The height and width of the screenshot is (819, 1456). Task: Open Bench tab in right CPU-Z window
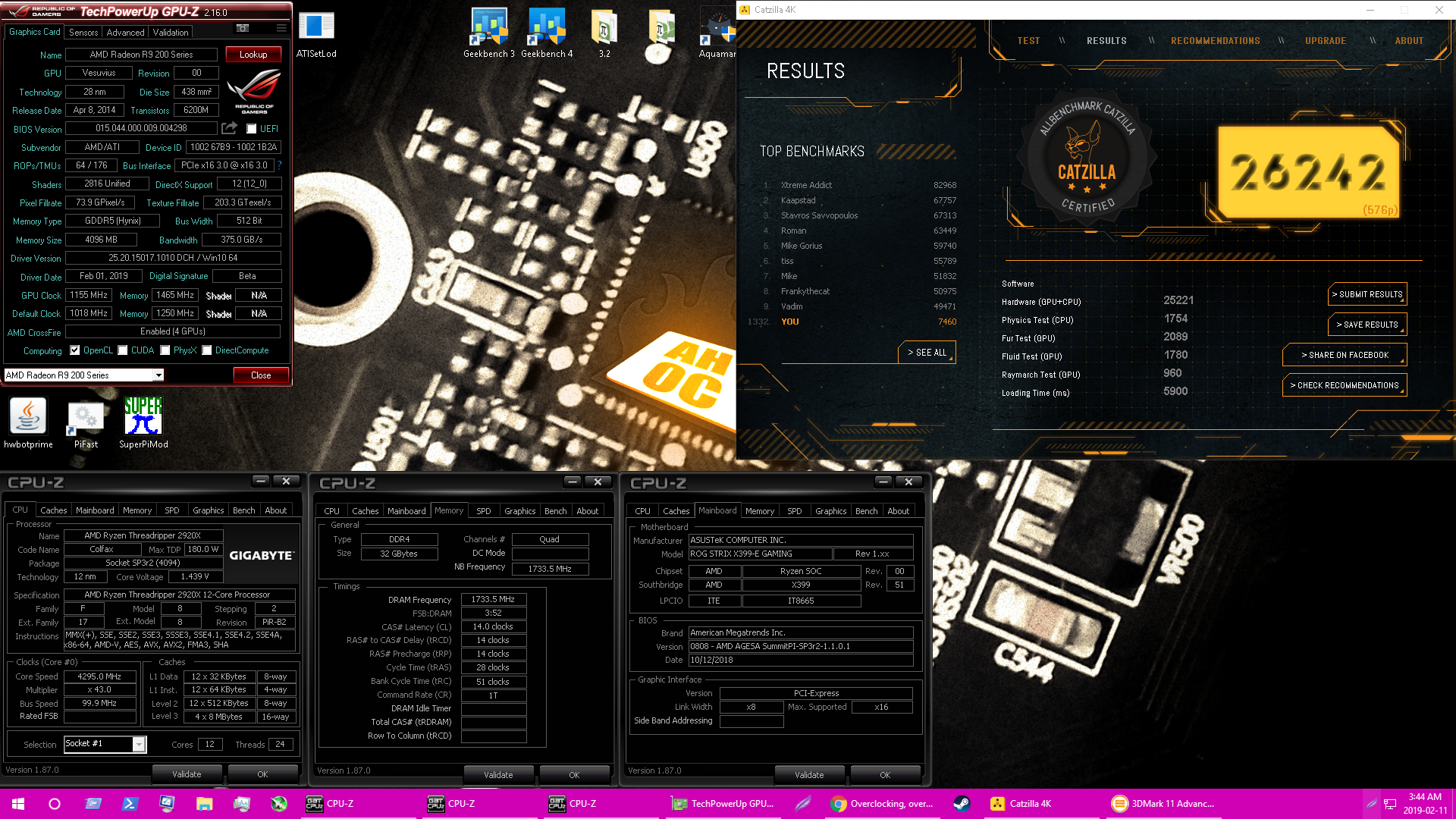pyautogui.click(x=866, y=511)
